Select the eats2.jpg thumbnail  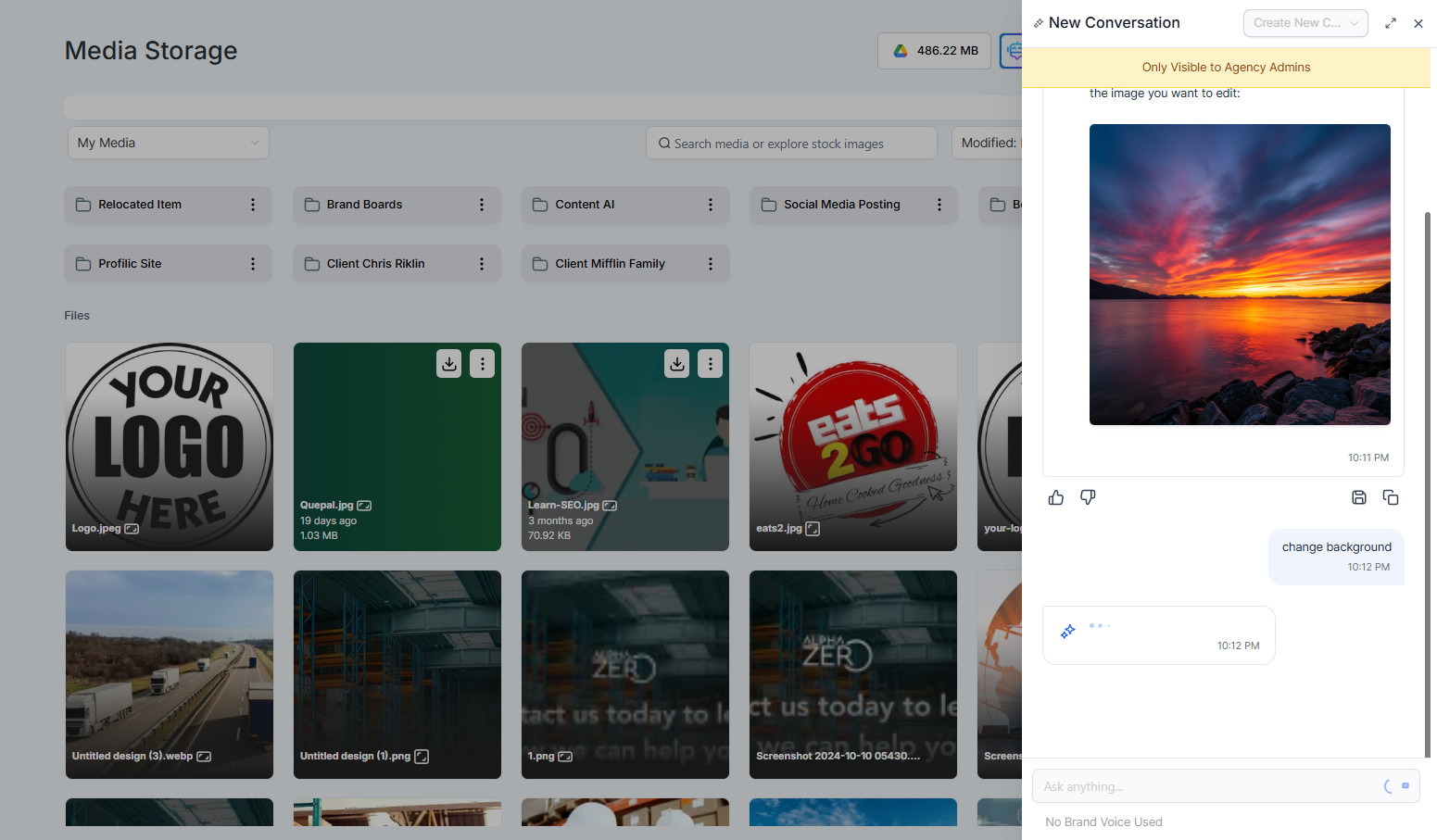point(853,446)
